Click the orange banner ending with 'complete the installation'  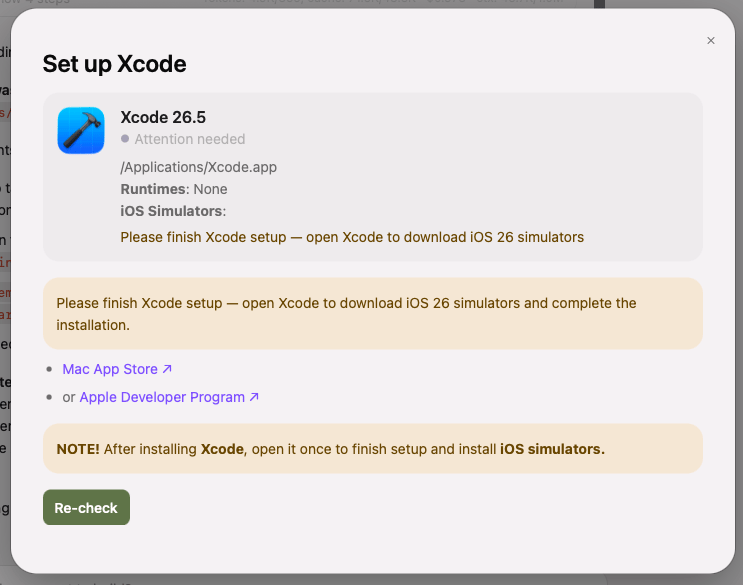pos(372,314)
